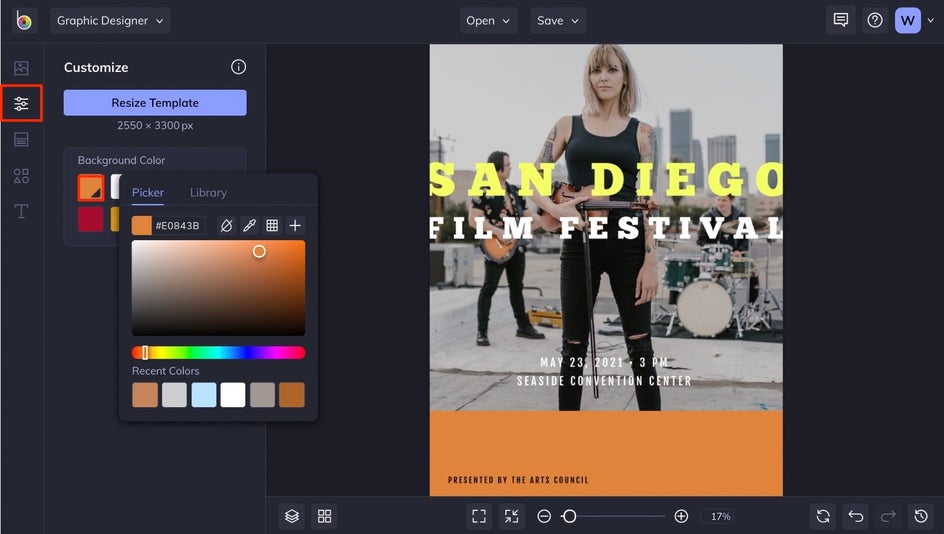Select the taupe gray recent color
The image size is (944, 534).
[262, 395]
